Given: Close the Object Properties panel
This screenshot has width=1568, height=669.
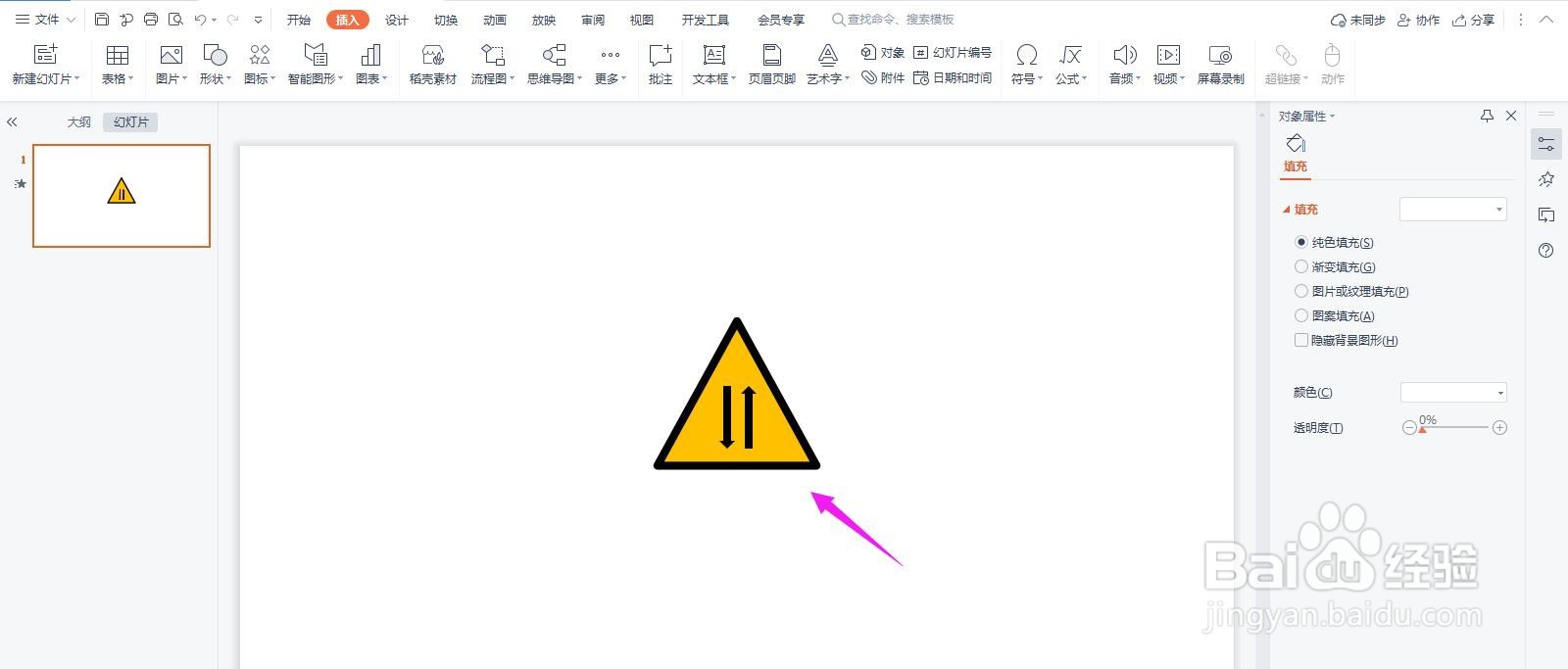Looking at the screenshot, I should click(x=1511, y=116).
